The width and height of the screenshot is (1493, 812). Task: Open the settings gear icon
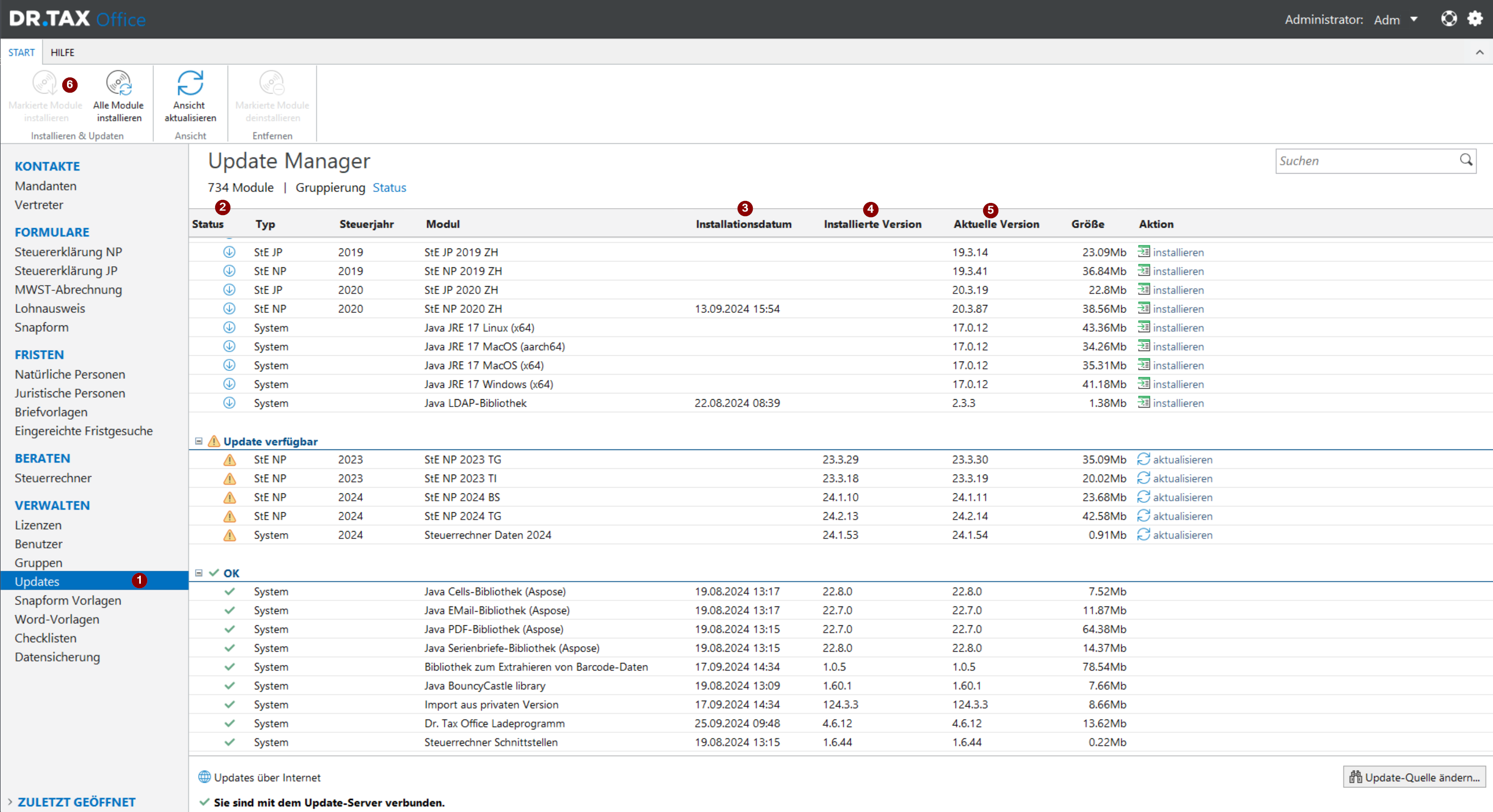(x=1475, y=19)
